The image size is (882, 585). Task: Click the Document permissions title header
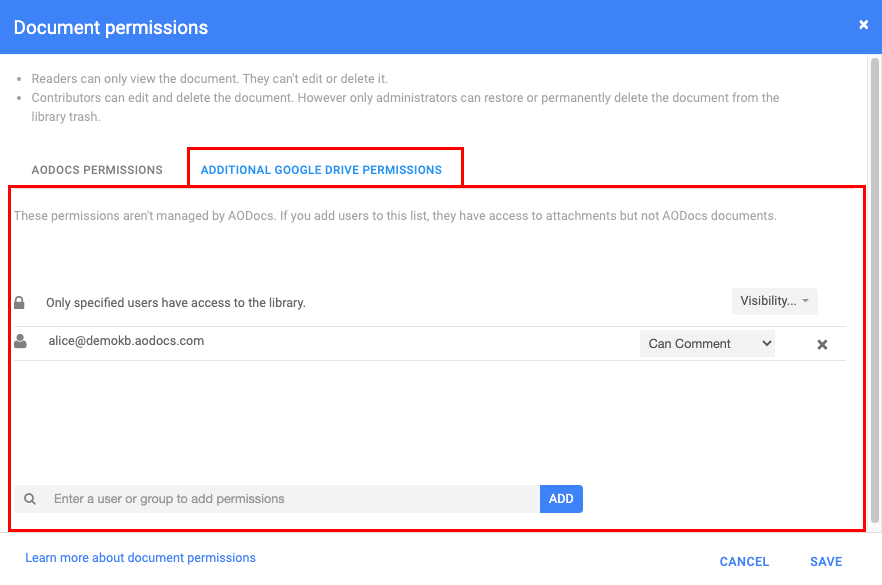click(111, 28)
